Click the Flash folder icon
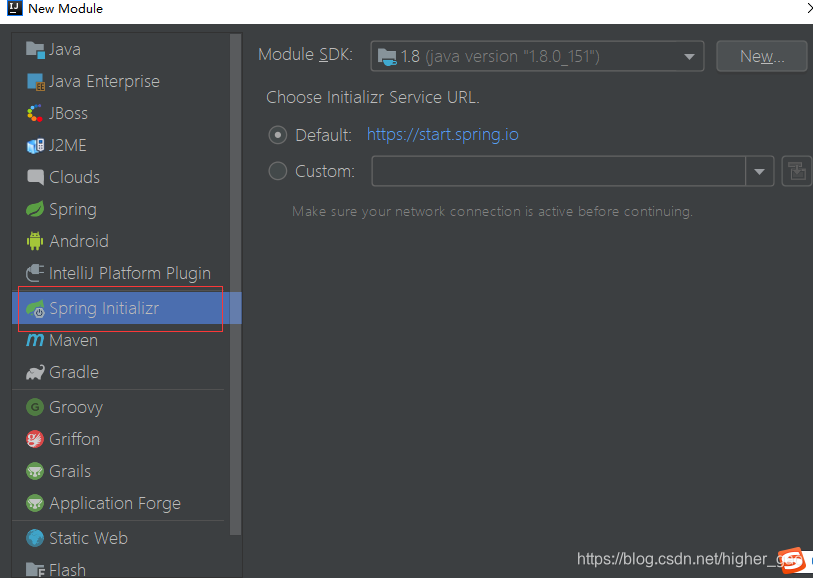 (35, 570)
